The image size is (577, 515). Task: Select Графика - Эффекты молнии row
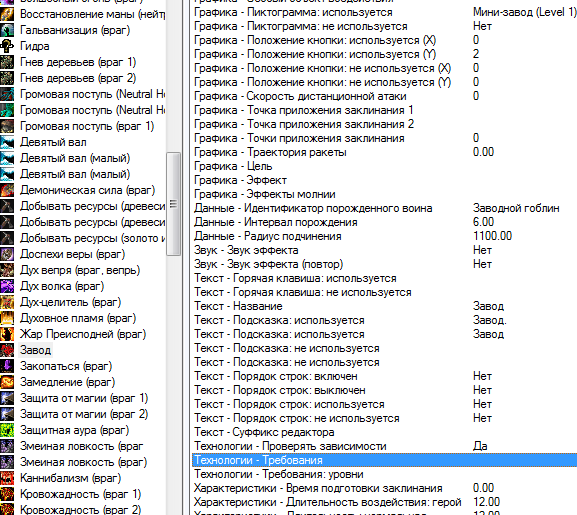click(x=385, y=194)
